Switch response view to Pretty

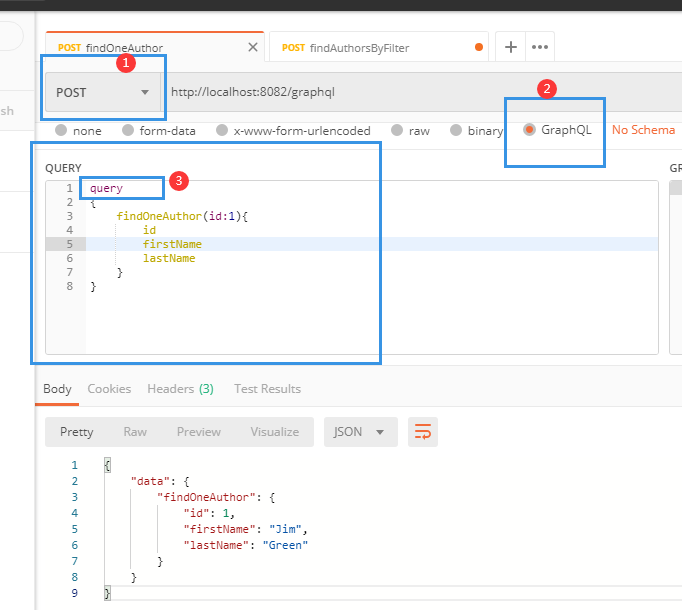[77, 432]
